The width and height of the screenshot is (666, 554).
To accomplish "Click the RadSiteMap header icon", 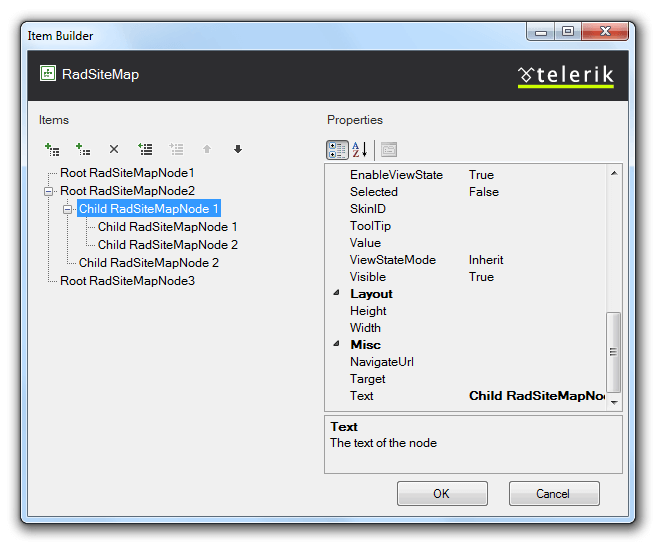I will [48, 73].
